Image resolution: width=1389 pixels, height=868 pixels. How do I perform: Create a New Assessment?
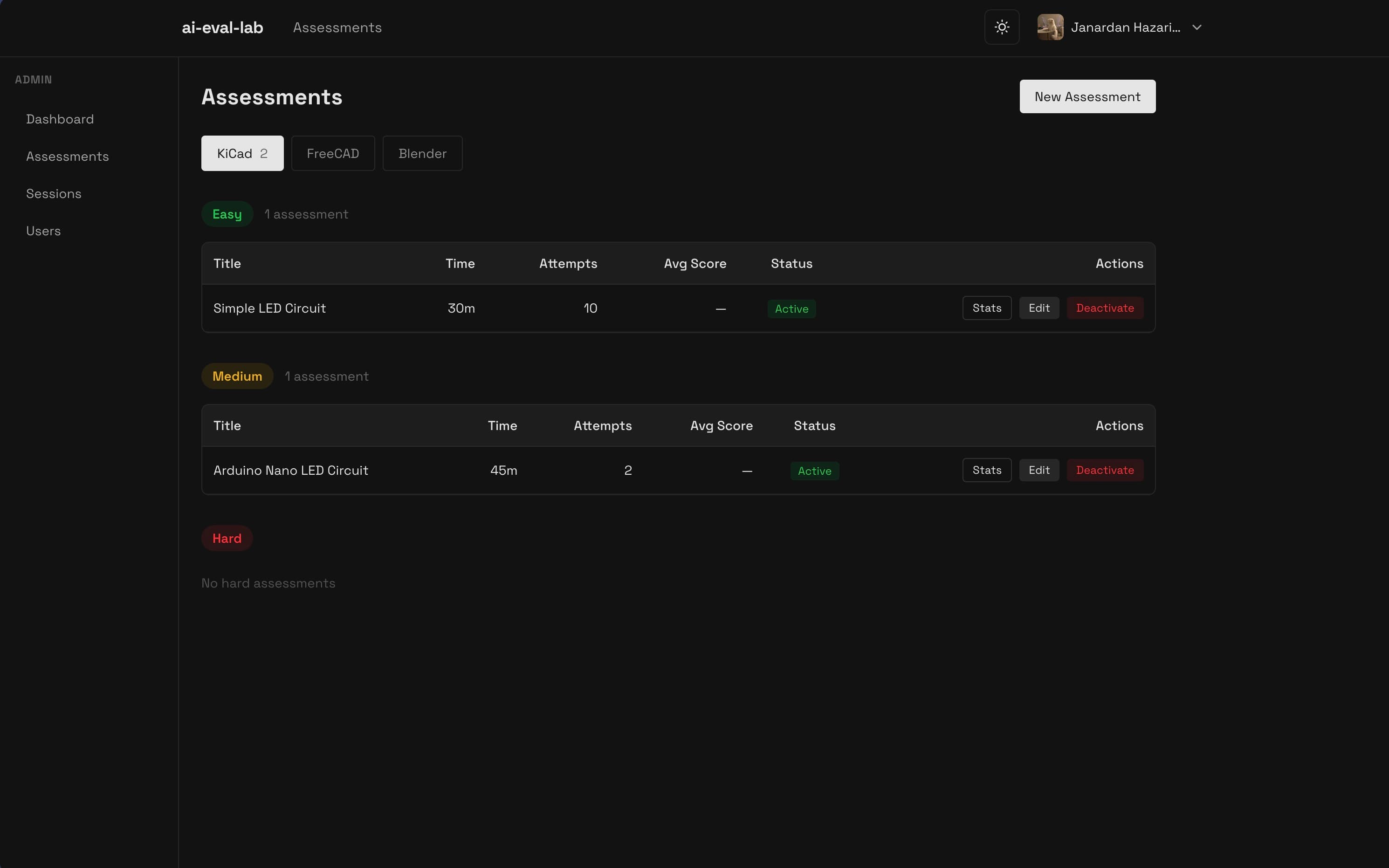(1087, 96)
